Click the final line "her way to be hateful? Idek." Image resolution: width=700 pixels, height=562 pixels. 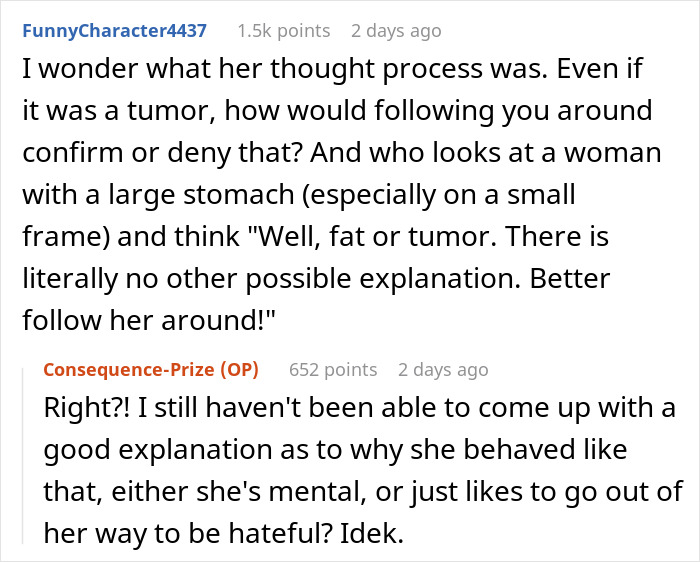224,533
